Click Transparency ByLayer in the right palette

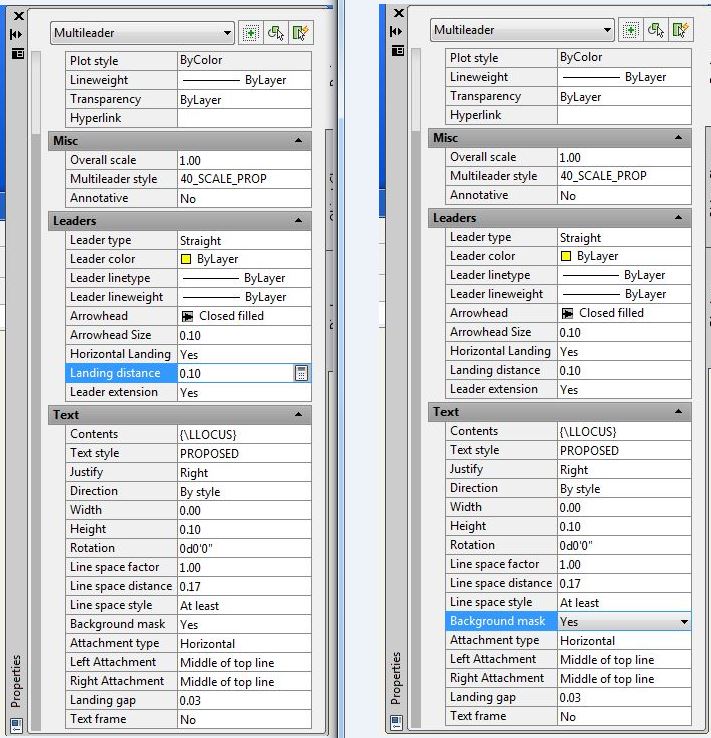[x=624, y=96]
